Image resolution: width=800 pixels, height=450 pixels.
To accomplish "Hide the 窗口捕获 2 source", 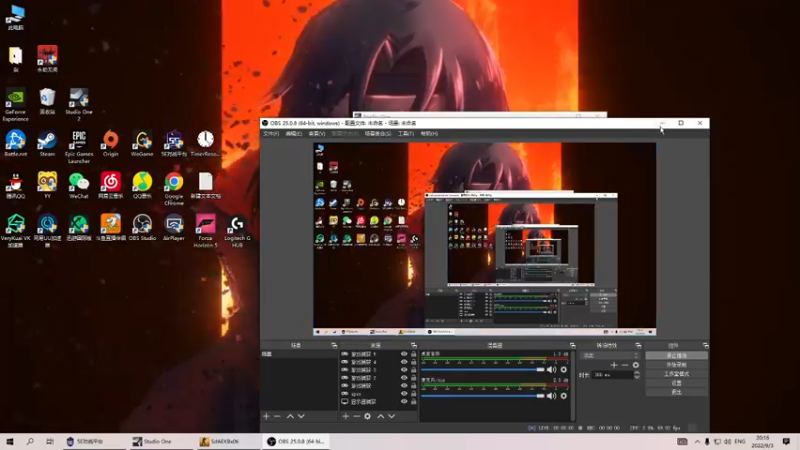I will [404, 378].
